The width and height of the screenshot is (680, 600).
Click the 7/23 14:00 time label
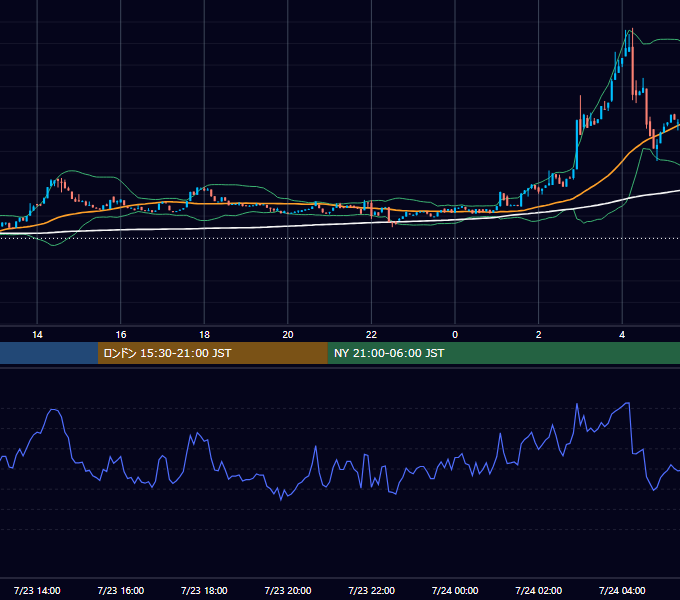37,590
